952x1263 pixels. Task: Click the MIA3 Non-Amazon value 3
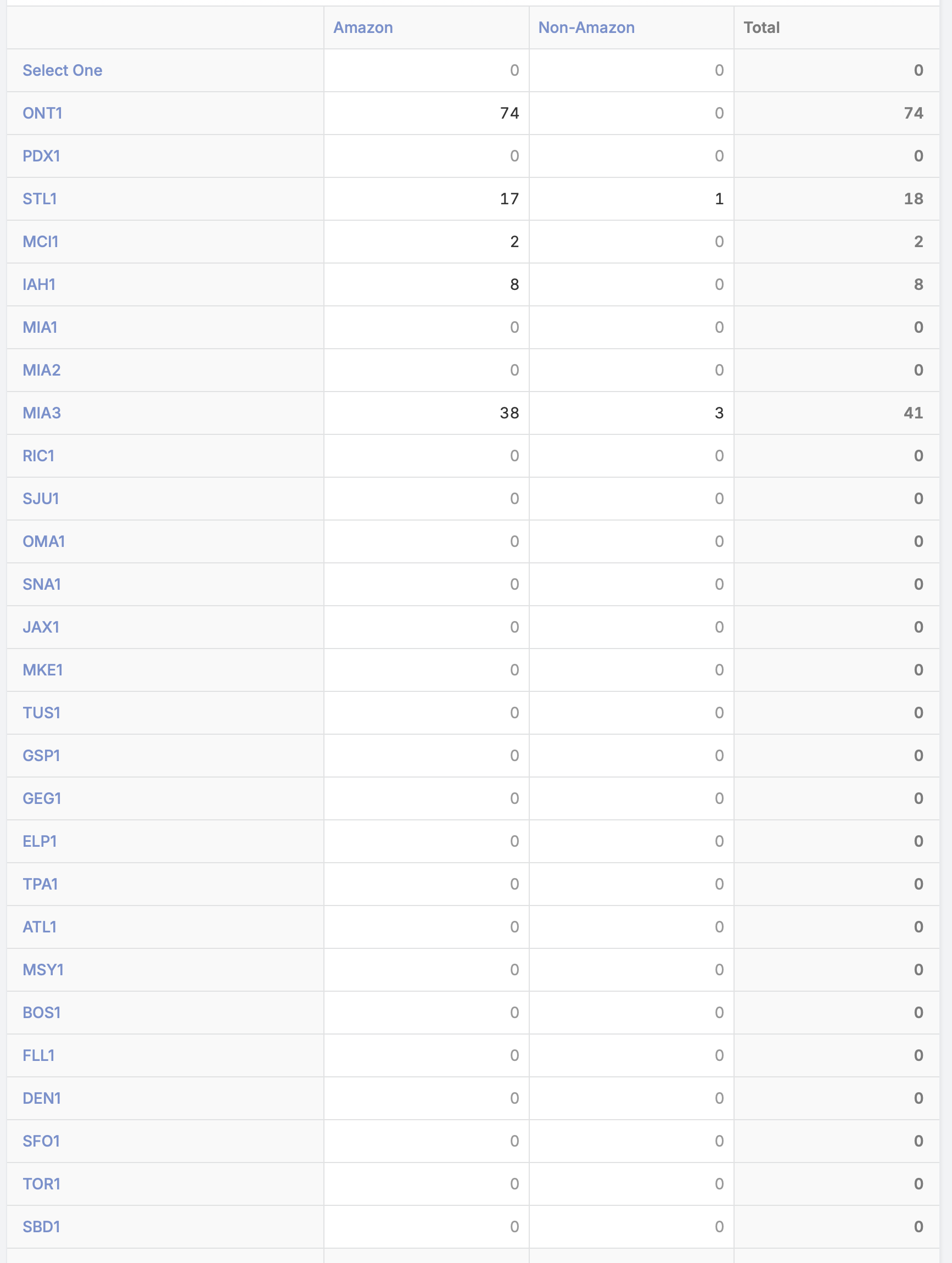(x=719, y=413)
